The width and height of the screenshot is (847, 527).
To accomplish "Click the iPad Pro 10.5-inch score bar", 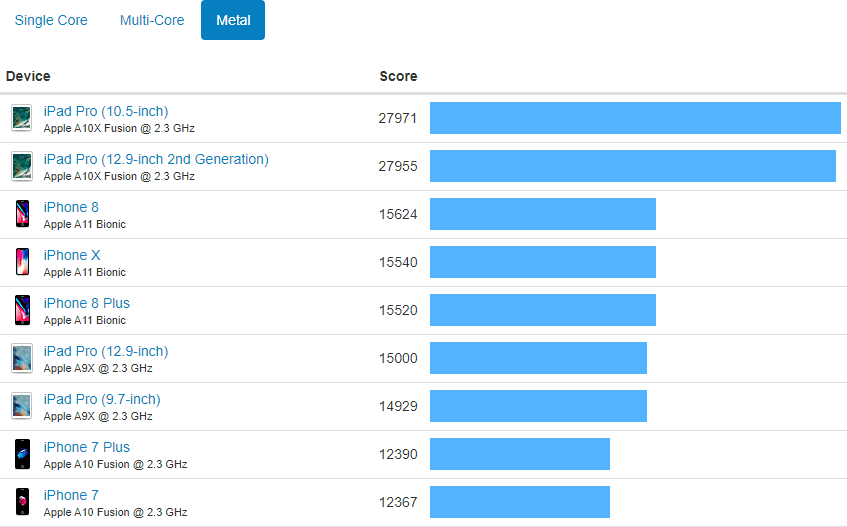I will (635, 118).
